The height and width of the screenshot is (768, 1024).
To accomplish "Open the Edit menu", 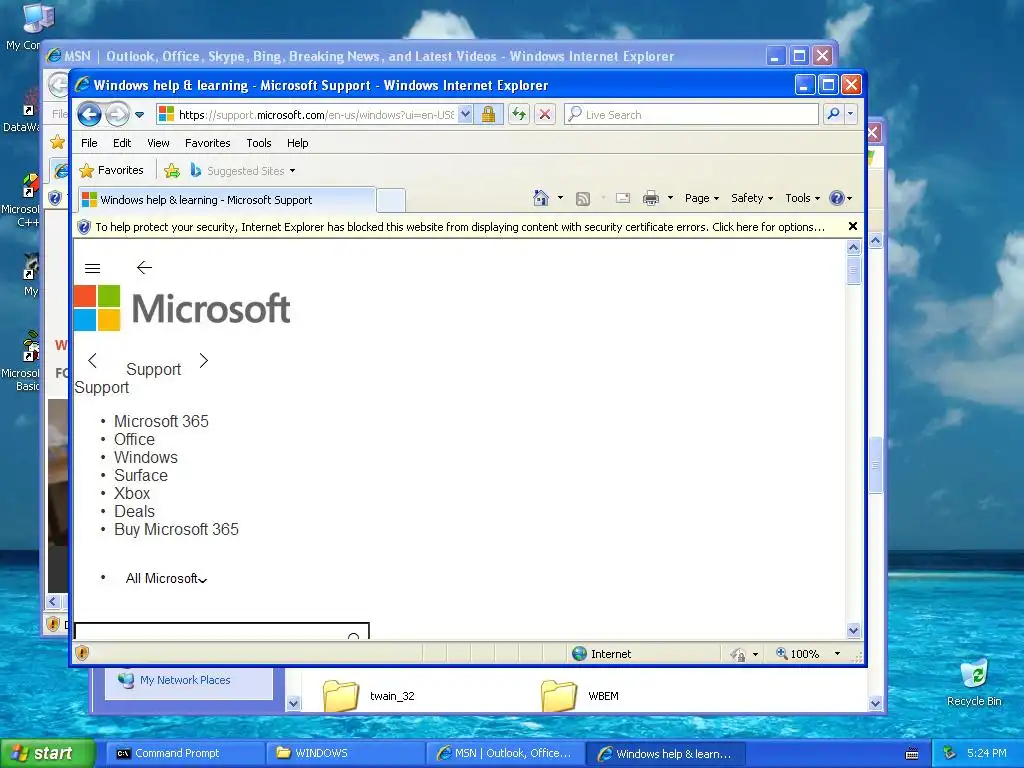I will click(121, 143).
